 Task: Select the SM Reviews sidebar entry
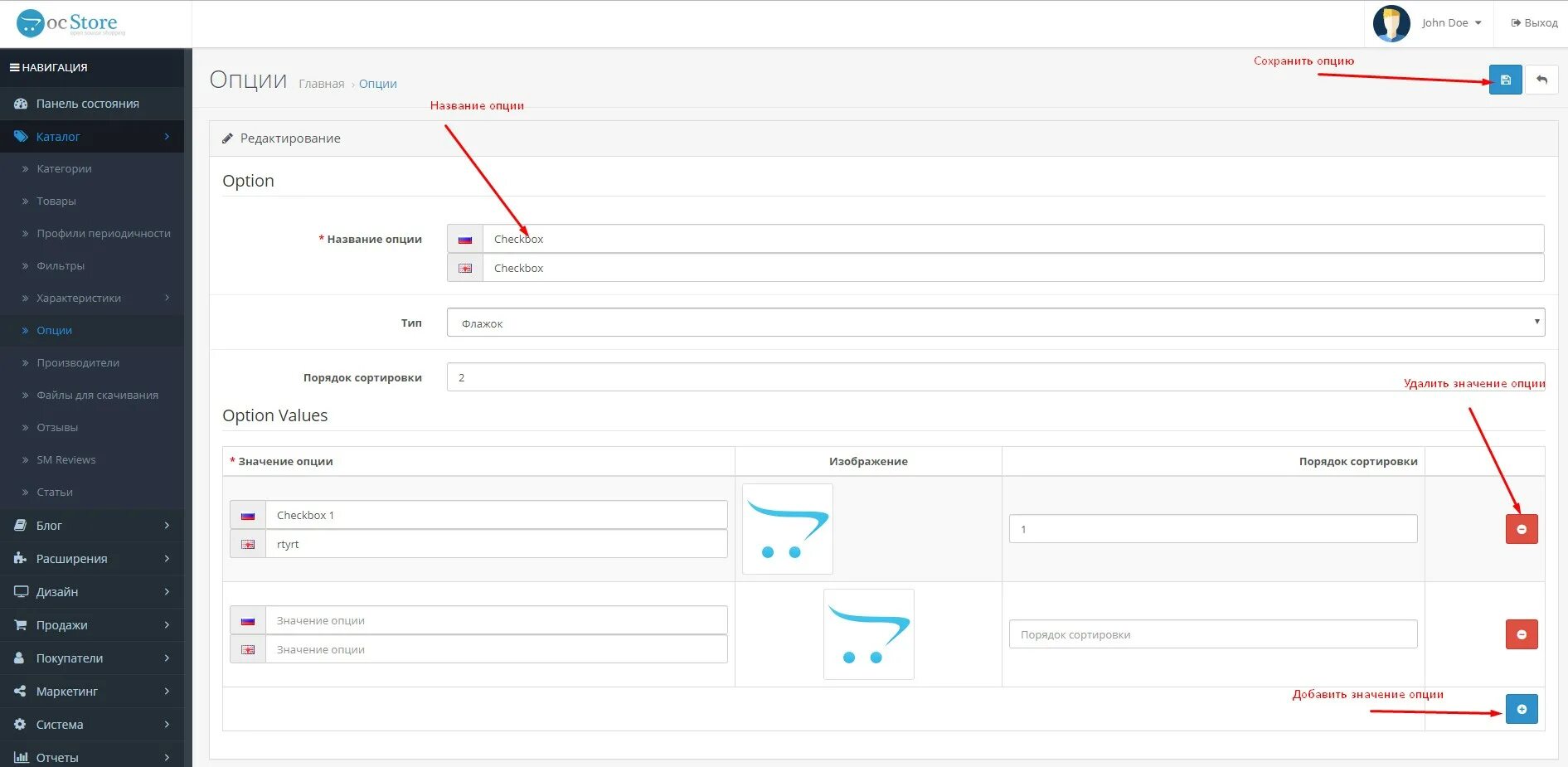[65, 459]
